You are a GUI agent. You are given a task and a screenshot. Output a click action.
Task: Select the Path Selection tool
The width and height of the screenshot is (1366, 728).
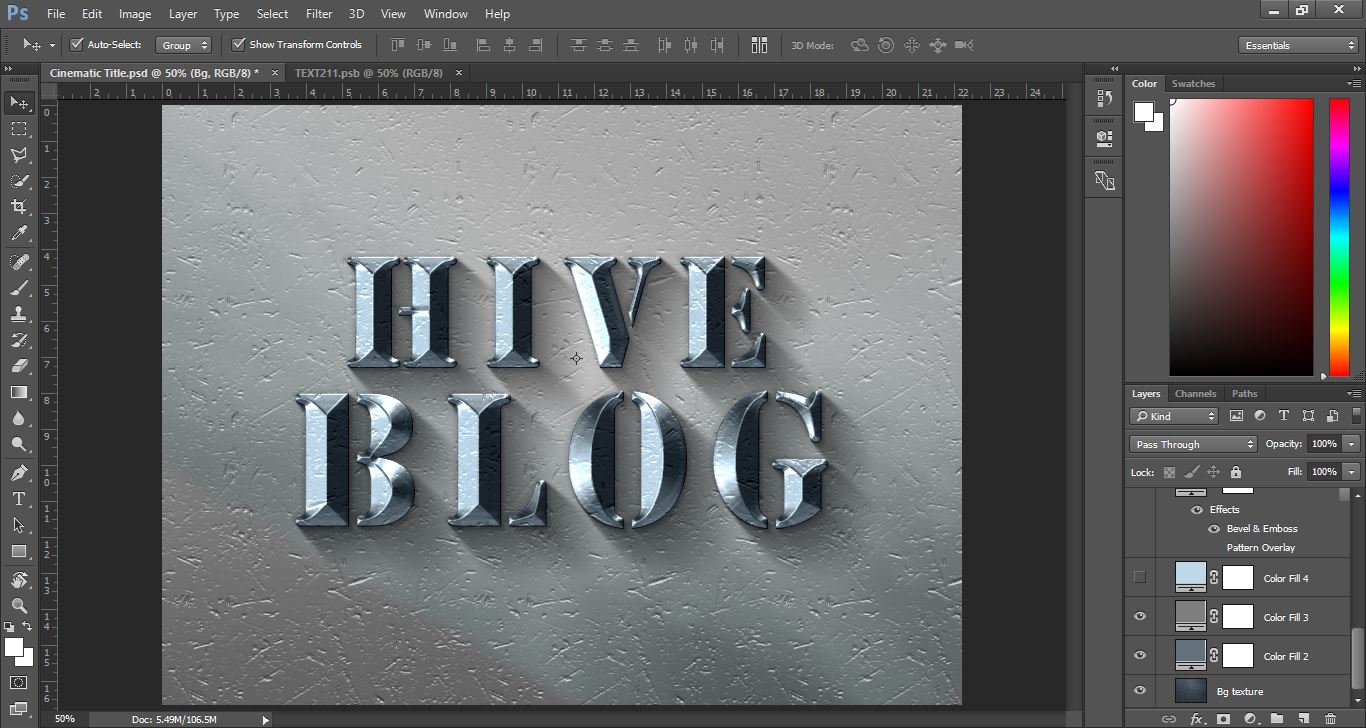[x=19, y=525]
